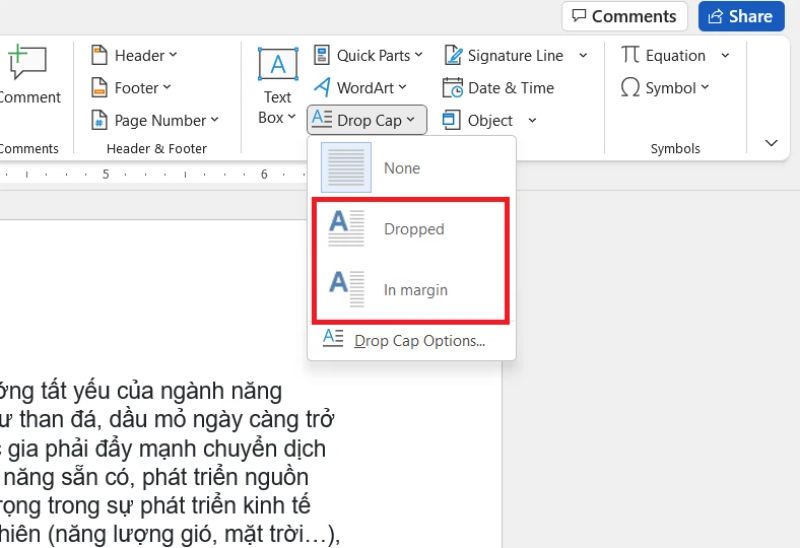Click the Drop Cap ribbon icon

322,119
